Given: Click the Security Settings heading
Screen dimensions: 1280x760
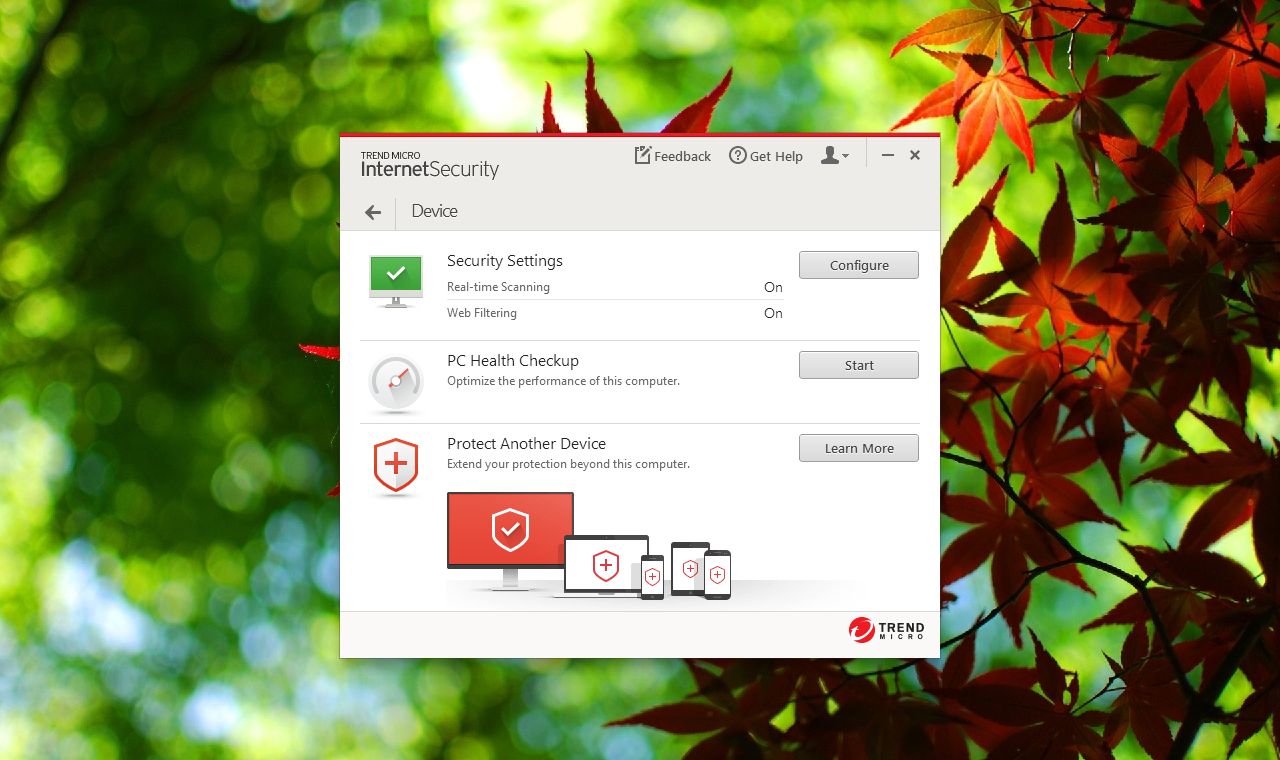Looking at the screenshot, I should coord(505,261).
